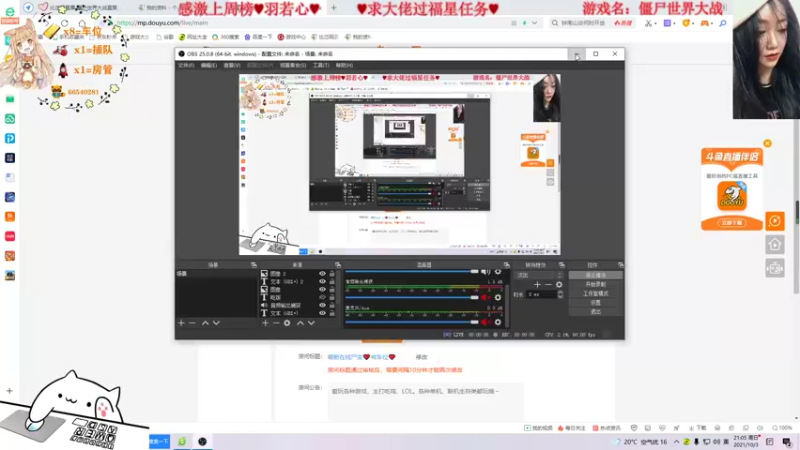Mute the top mixer track speaker
Image resolution: width=800 pixels, height=450 pixels.
pyautogui.click(x=485, y=272)
